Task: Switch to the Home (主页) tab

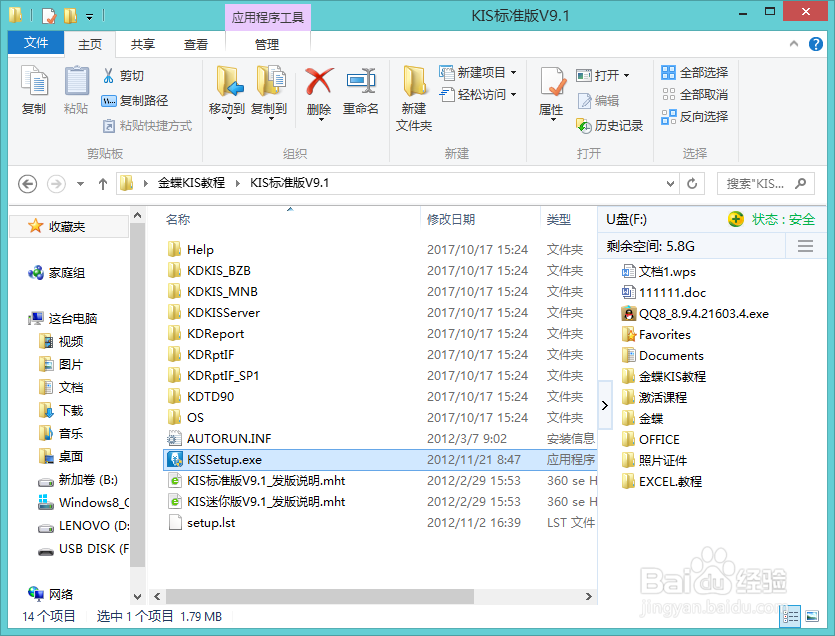Action: 89,44
